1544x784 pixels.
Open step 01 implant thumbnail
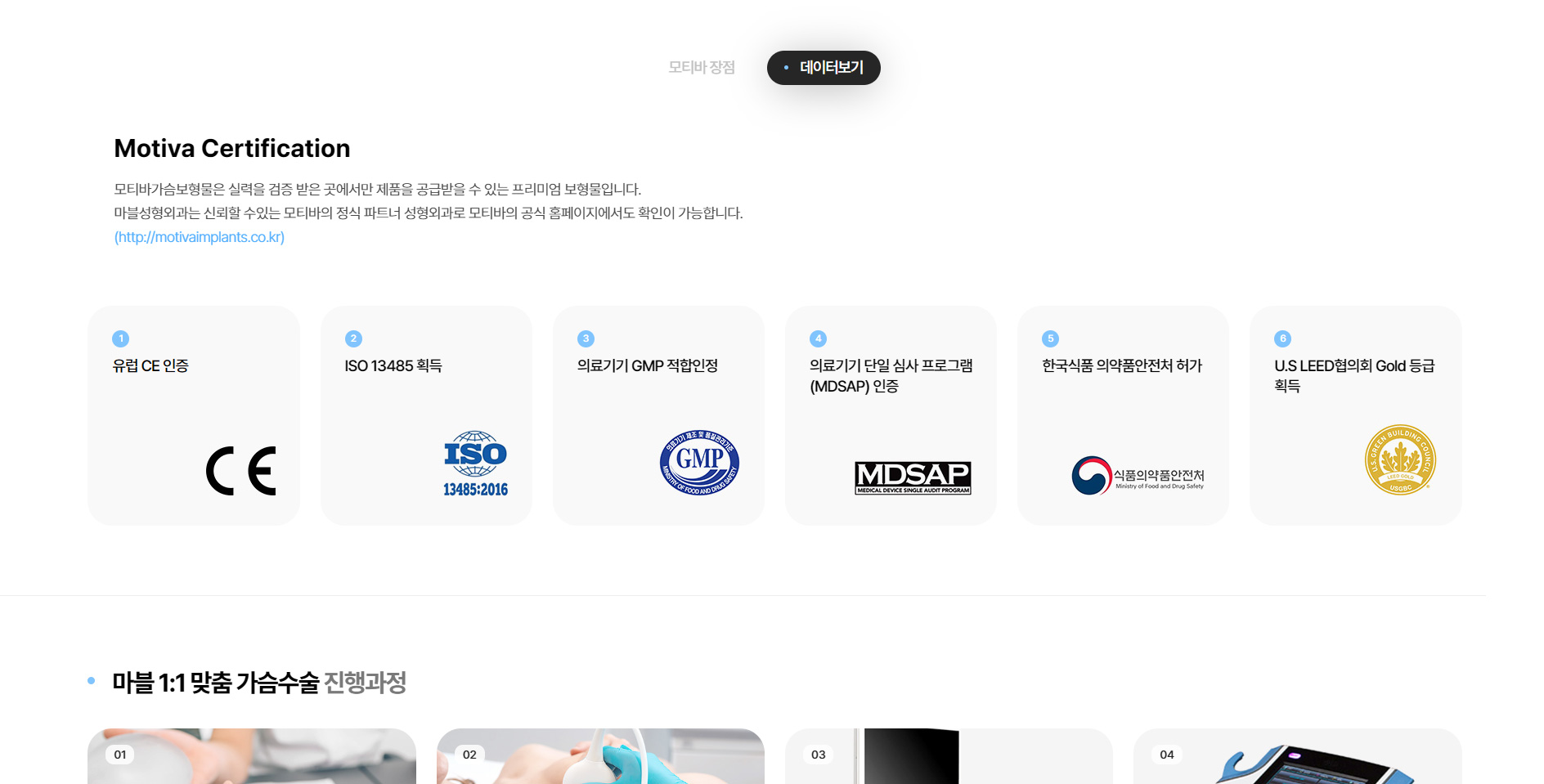(x=252, y=760)
